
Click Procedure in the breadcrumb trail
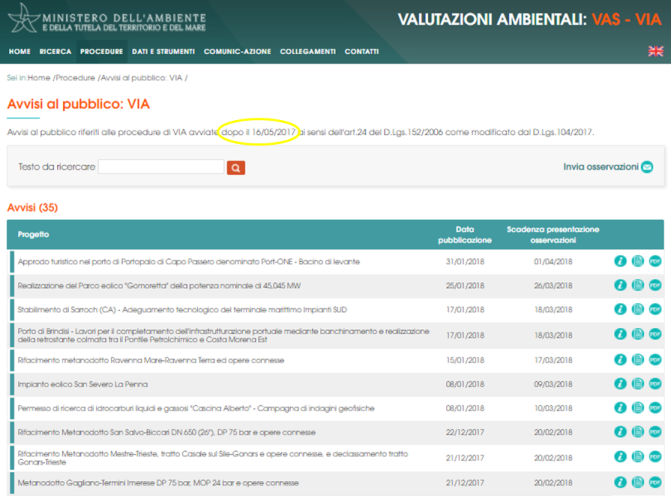pos(75,78)
